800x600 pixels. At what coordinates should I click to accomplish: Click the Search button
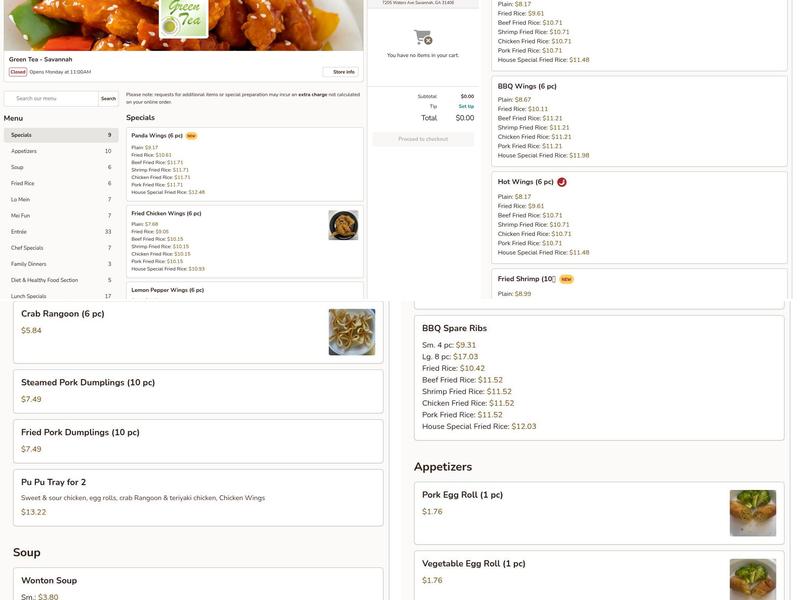[108, 99]
